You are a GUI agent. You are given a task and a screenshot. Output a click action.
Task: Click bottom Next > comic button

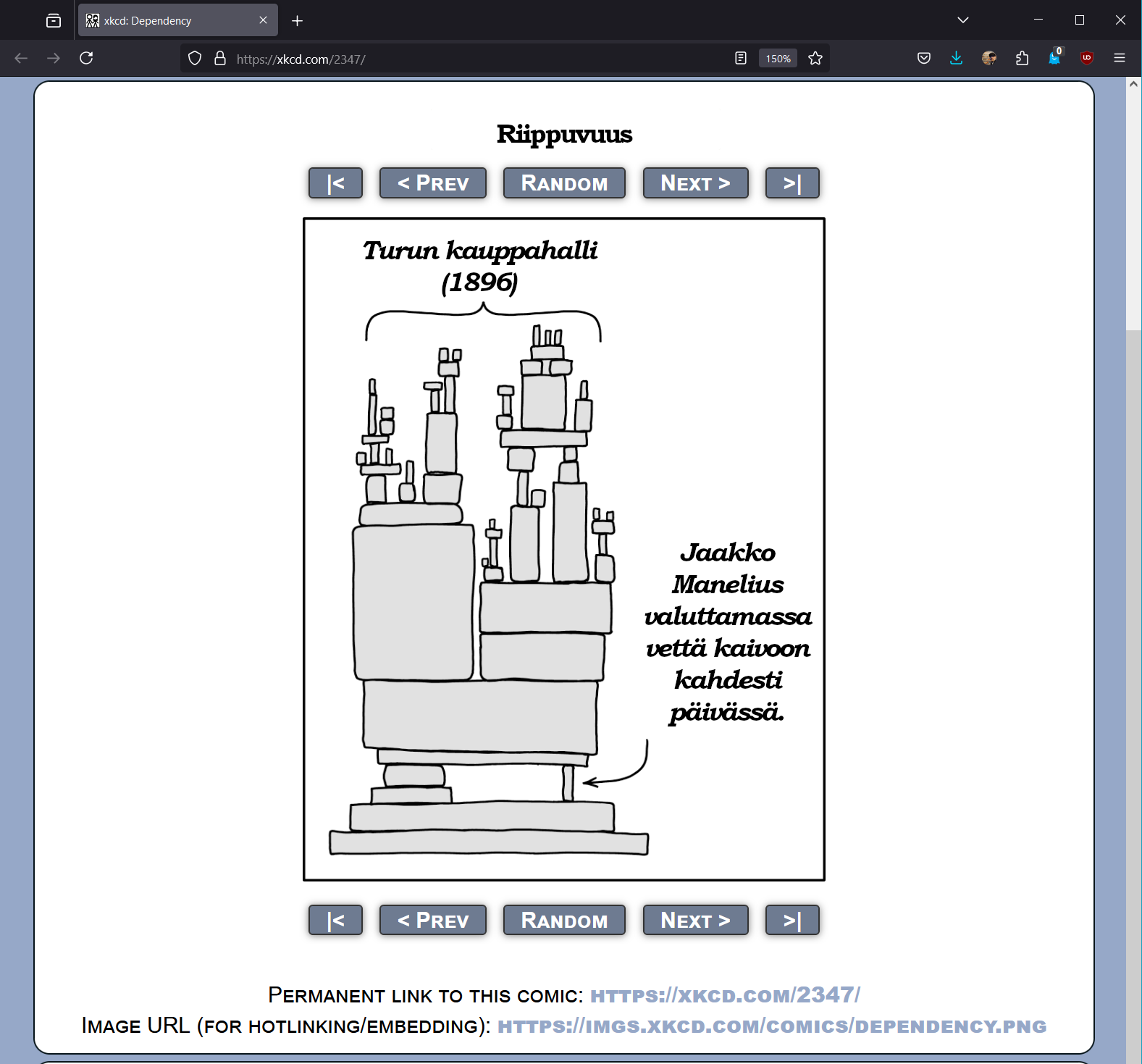695,921
